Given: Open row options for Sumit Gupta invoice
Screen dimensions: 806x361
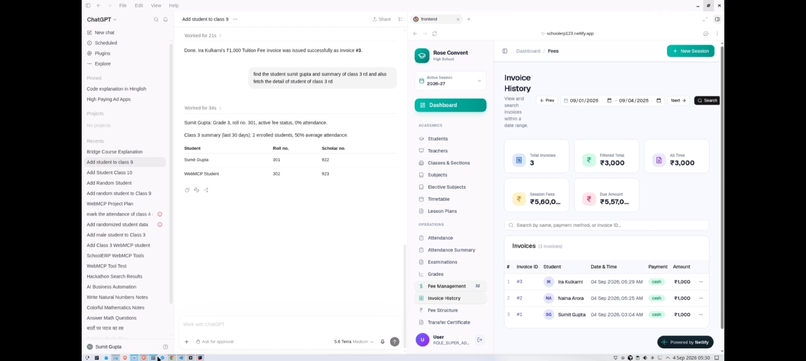Looking at the screenshot, I should click(x=701, y=314).
